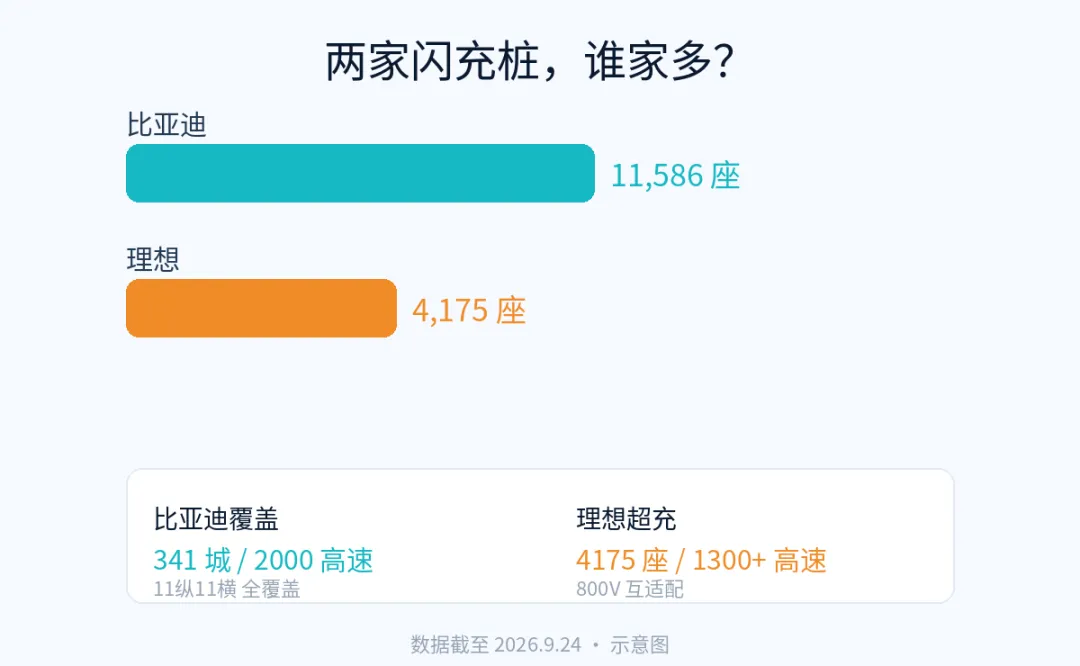The width and height of the screenshot is (1080, 666).
Task: Click the 比亚迪覆盖 heading in the card
Action: click(x=216, y=519)
